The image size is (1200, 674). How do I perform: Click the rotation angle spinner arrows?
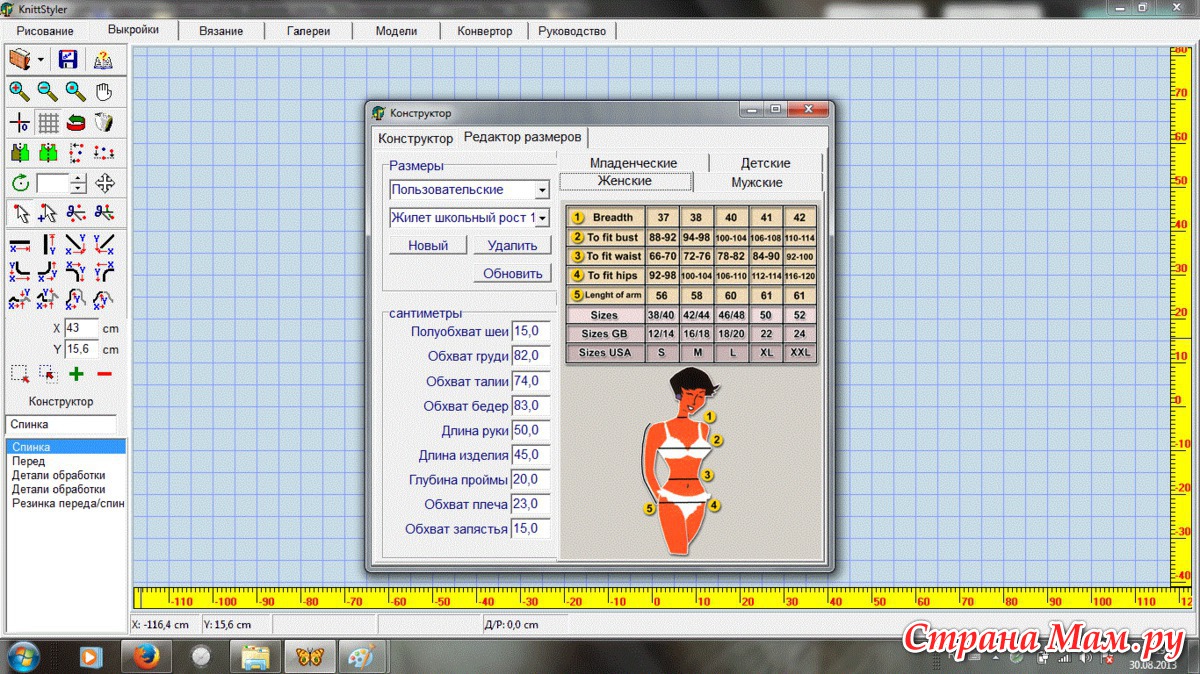(78, 184)
